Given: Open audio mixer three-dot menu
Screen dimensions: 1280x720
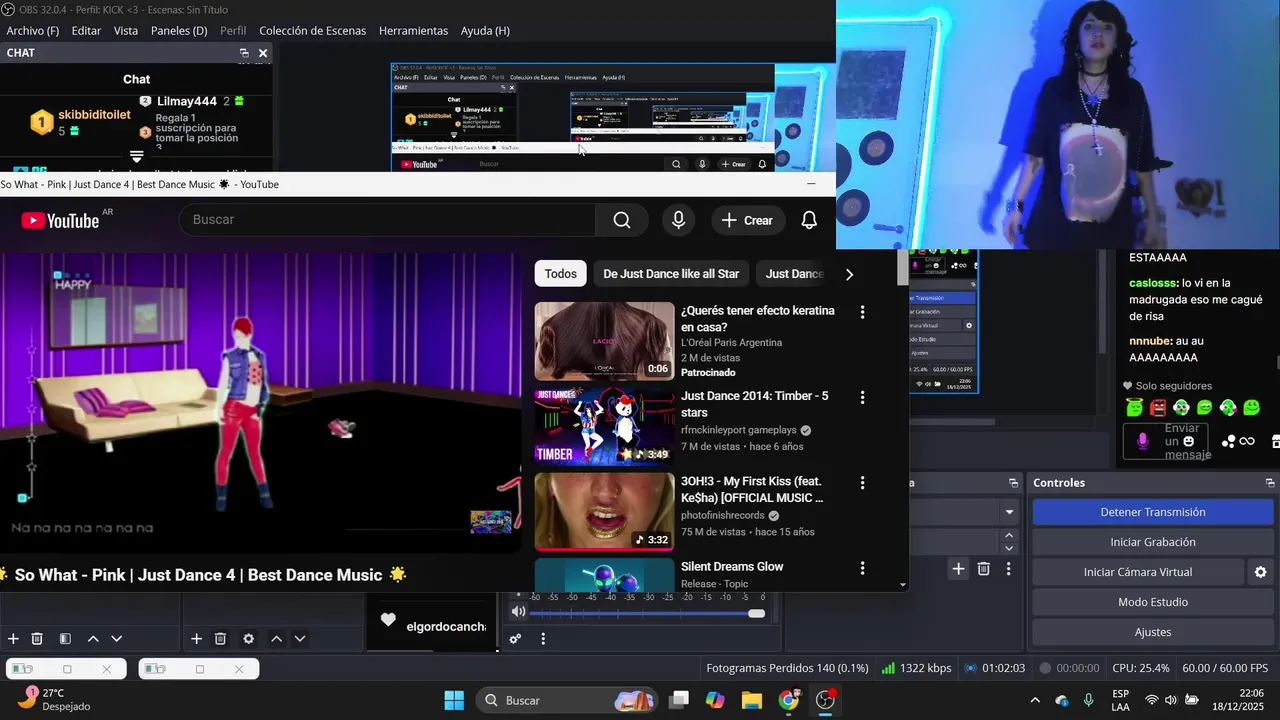Looking at the screenshot, I should click(x=543, y=639).
